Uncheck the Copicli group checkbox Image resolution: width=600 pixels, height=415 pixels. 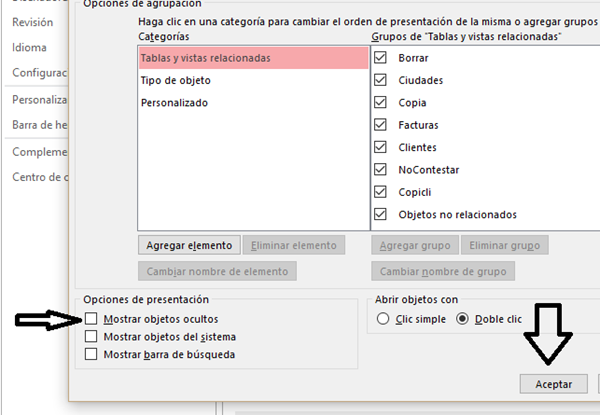pos(380,192)
